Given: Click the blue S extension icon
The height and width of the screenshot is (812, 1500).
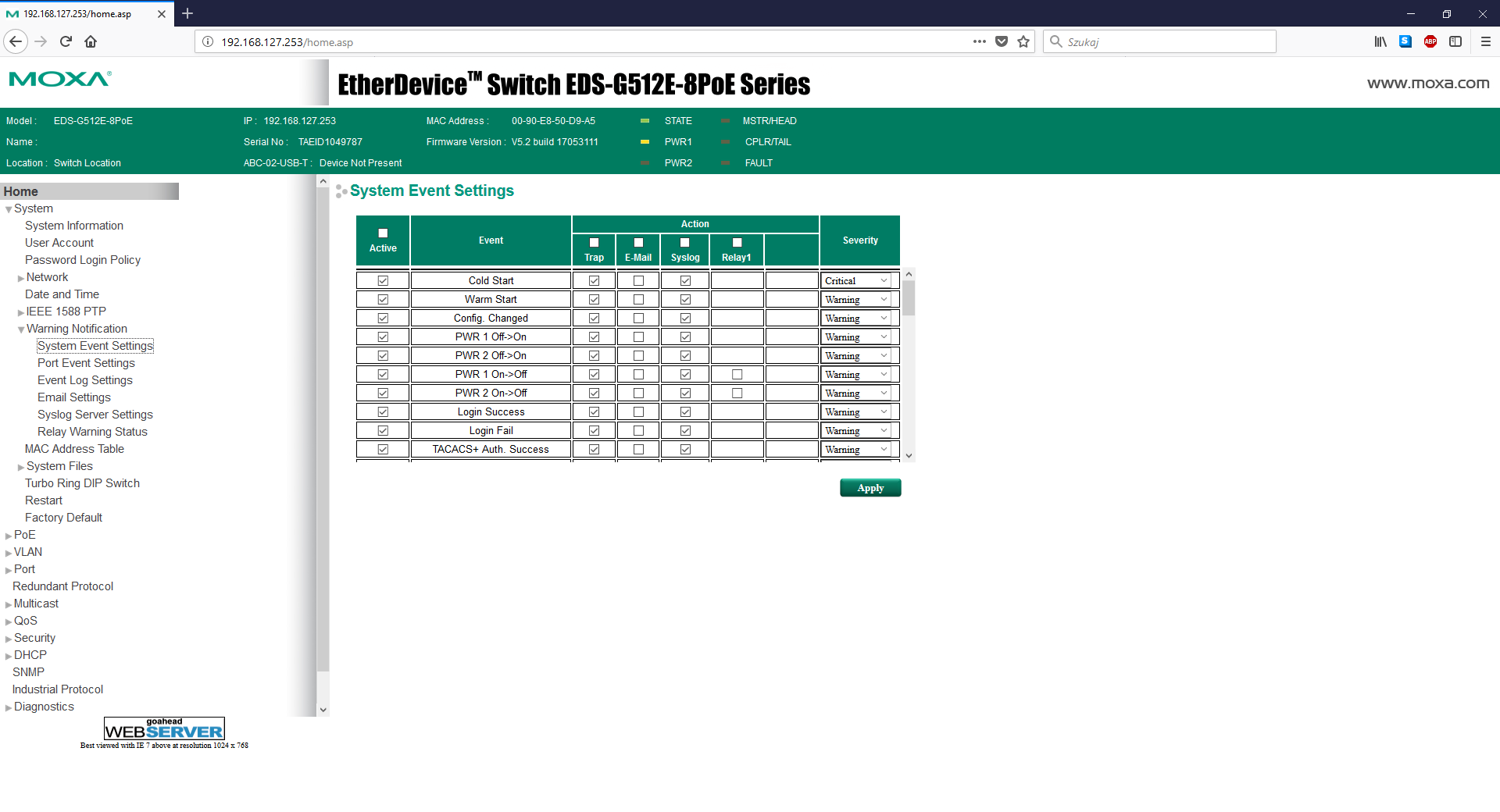Looking at the screenshot, I should click(1405, 41).
